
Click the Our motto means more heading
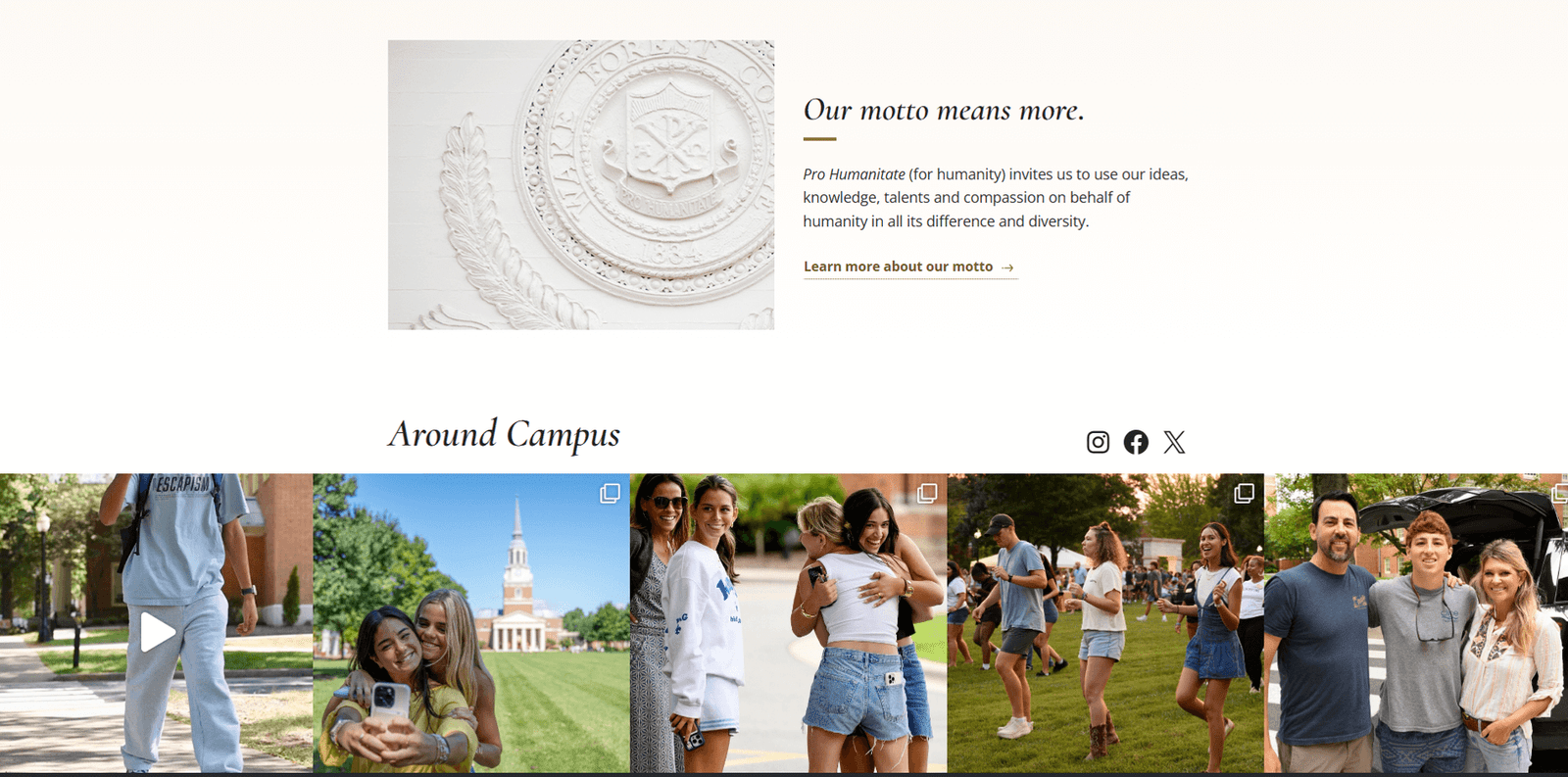click(x=944, y=110)
